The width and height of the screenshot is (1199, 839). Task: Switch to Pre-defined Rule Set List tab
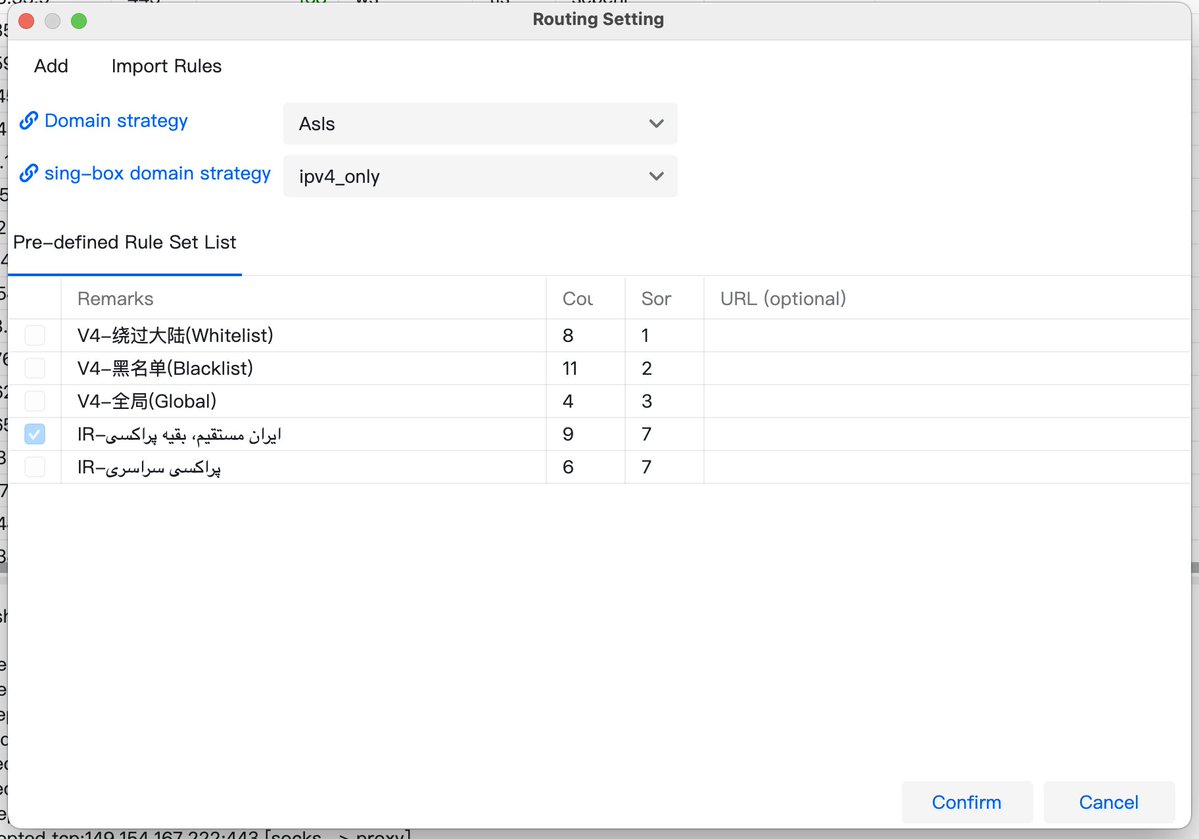(125, 242)
